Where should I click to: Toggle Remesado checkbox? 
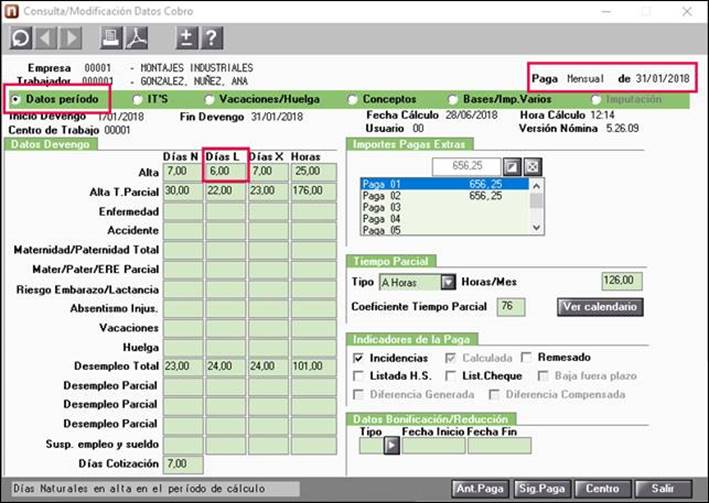526,357
